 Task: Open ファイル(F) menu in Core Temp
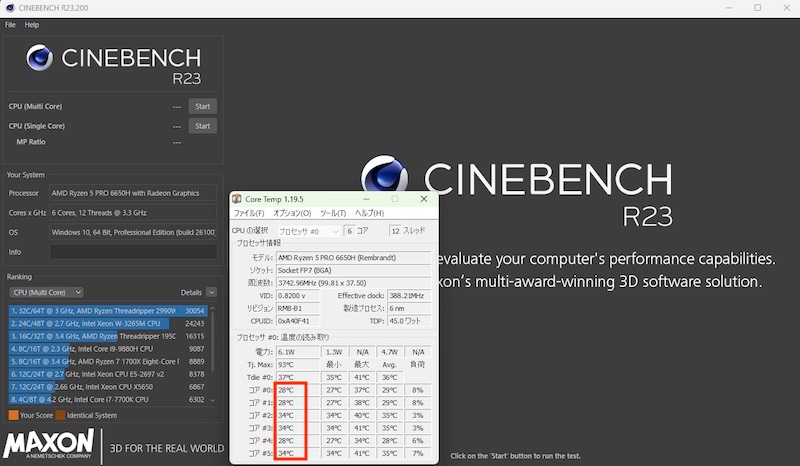point(249,213)
